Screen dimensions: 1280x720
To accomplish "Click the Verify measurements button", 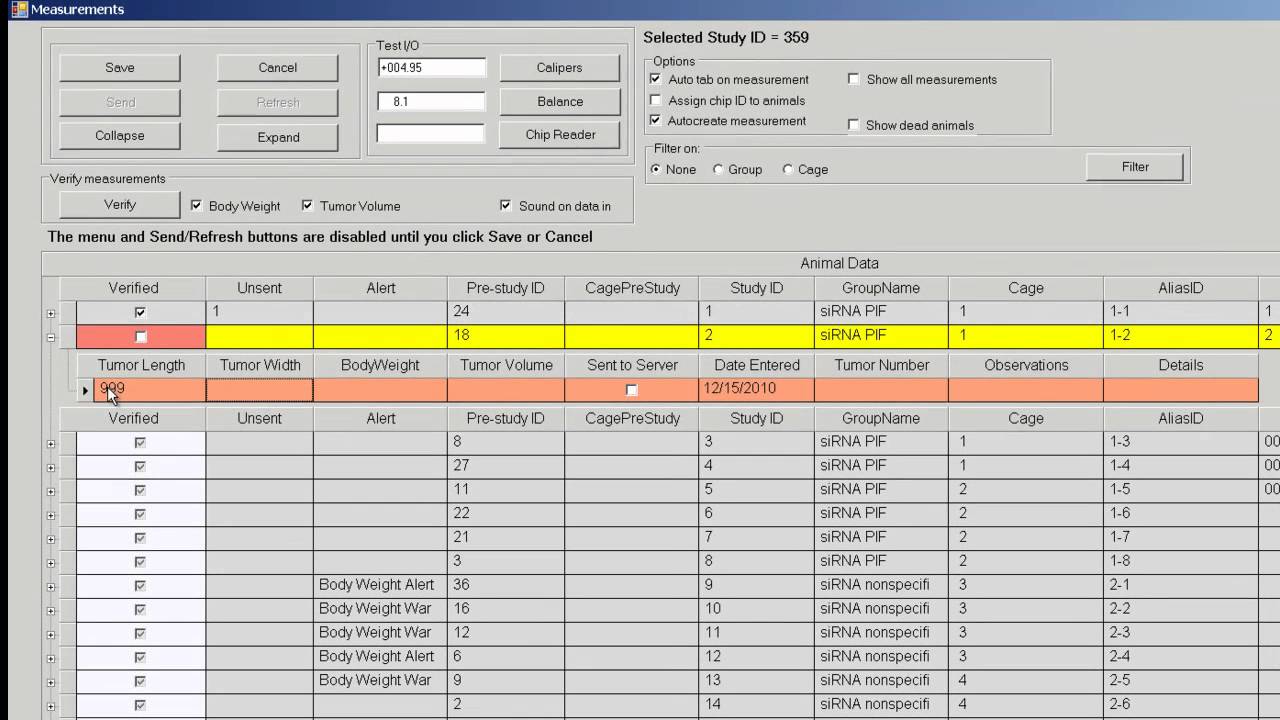I will click(x=120, y=205).
